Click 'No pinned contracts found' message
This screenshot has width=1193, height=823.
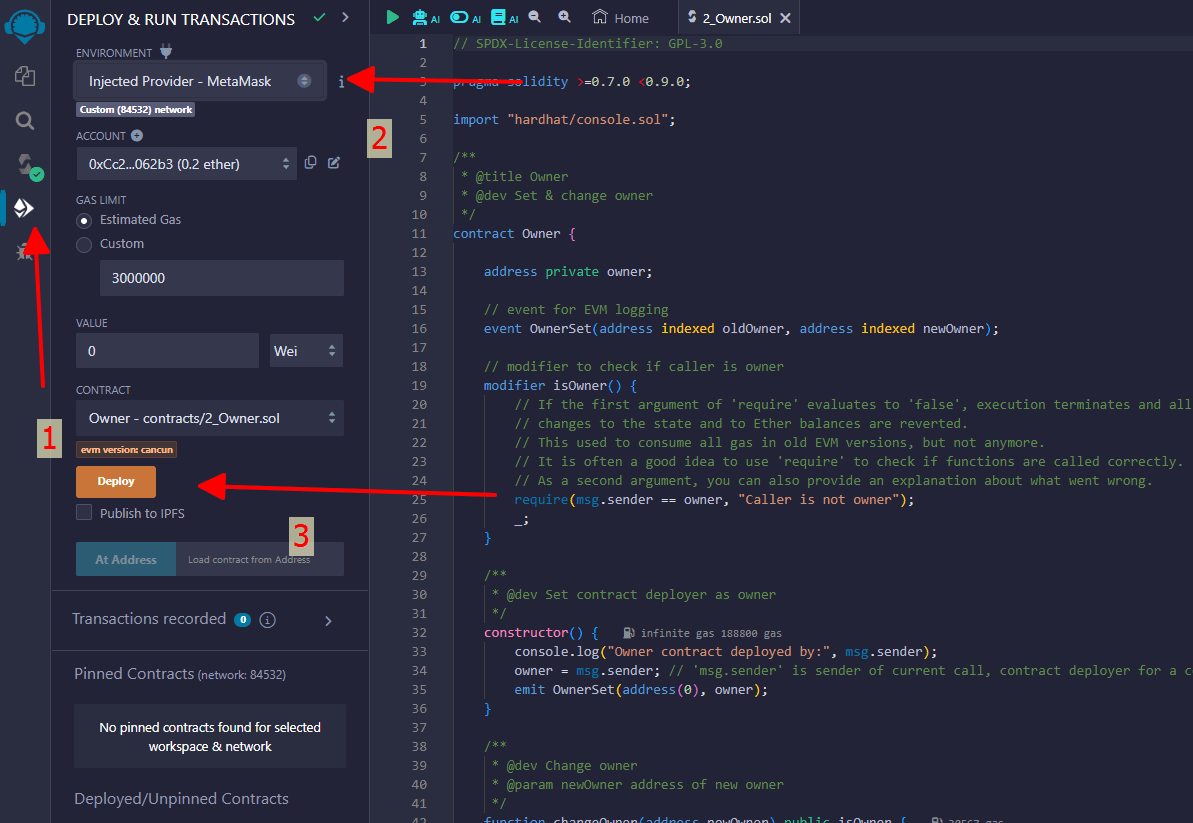[x=210, y=736]
